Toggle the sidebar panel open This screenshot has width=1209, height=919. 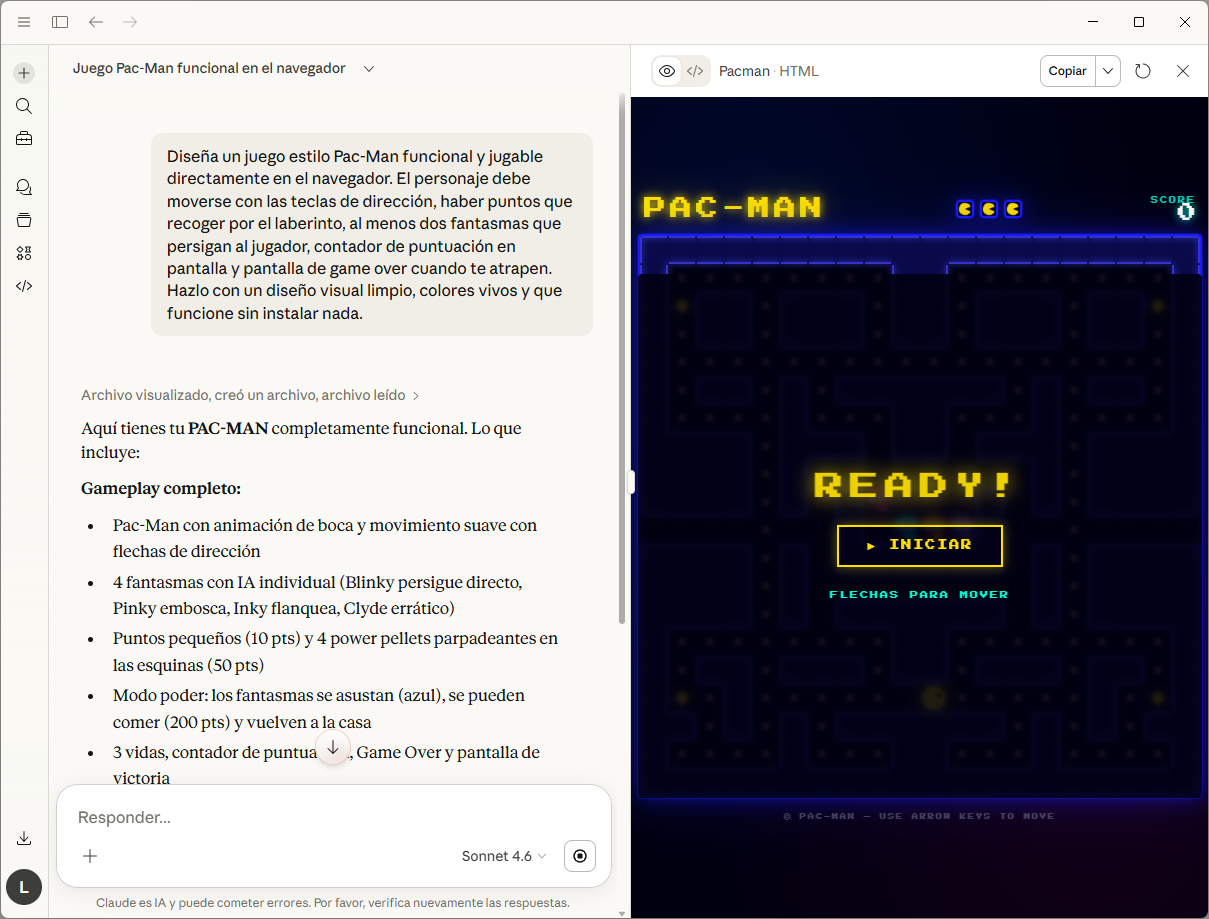pyautogui.click(x=60, y=21)
